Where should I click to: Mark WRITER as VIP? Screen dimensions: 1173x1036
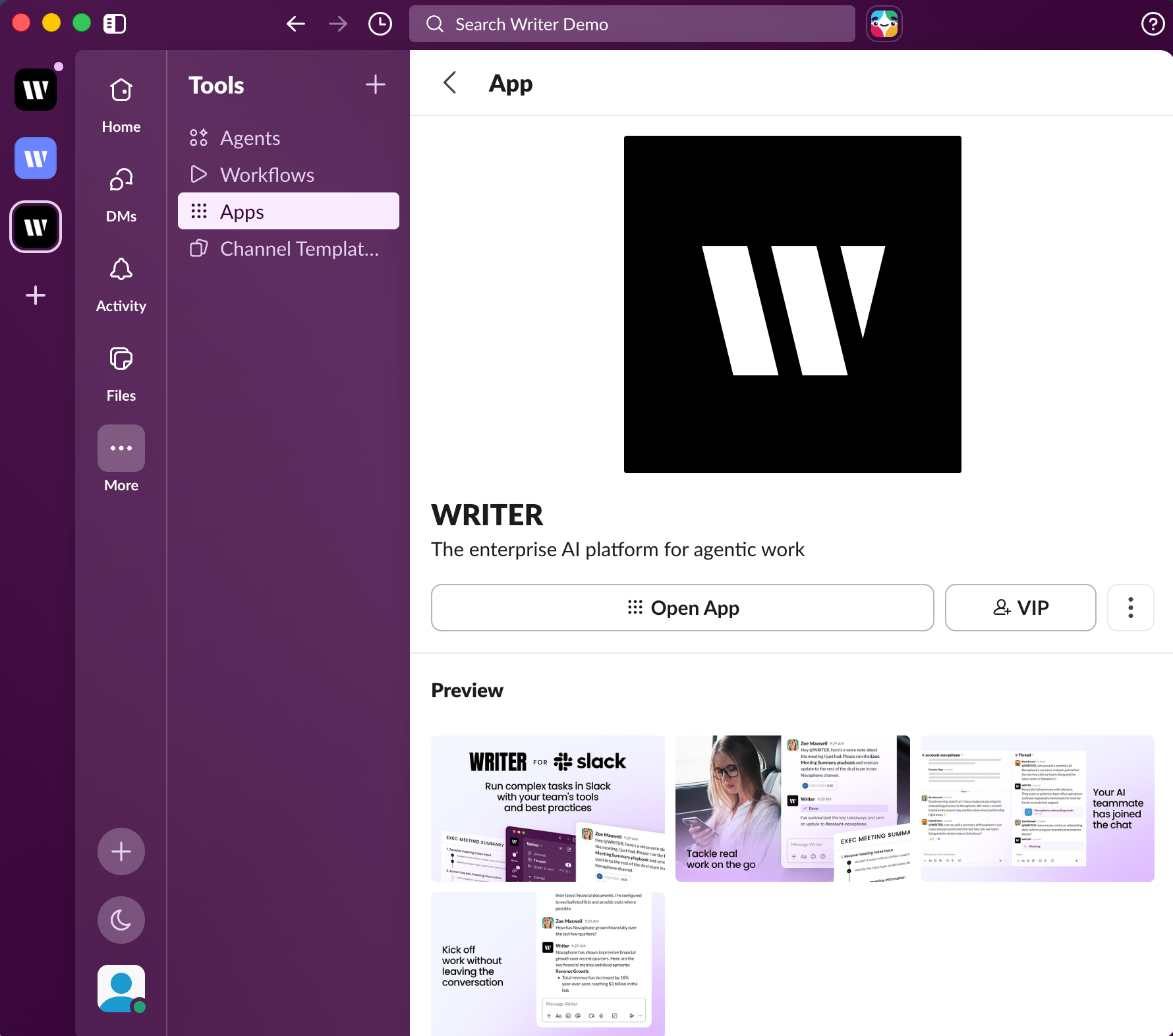click(1021, 608)
